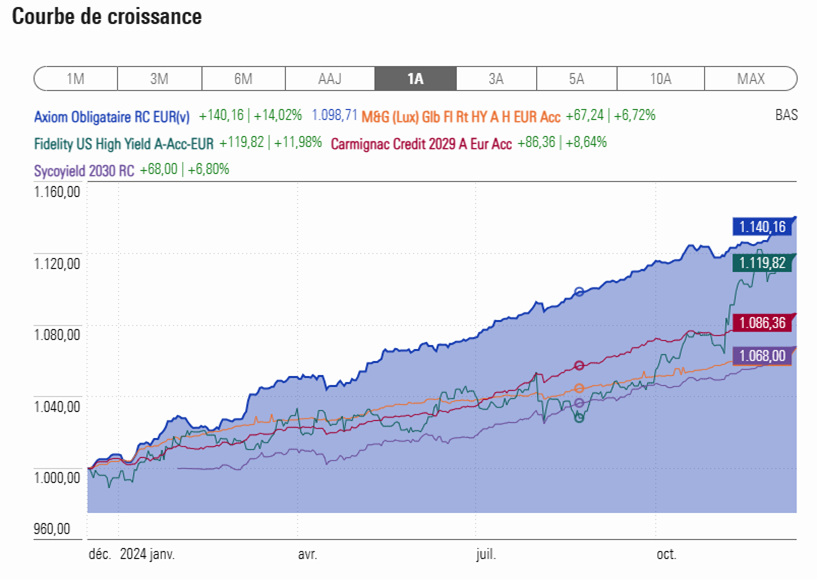
Task: Click the circle marker on blue Axiom line
Action: tap(579, 292)
